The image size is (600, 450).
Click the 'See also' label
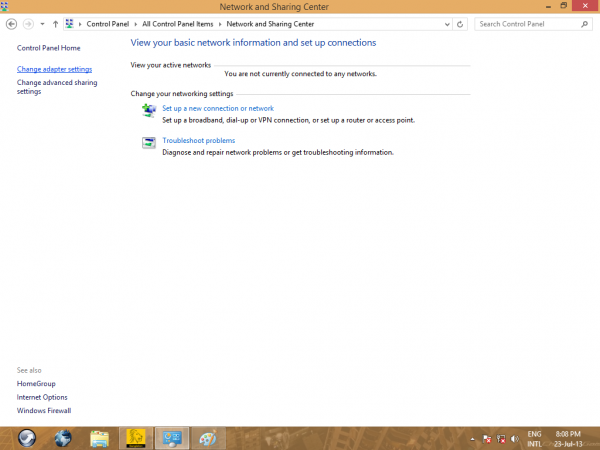(x=29, y=370)
